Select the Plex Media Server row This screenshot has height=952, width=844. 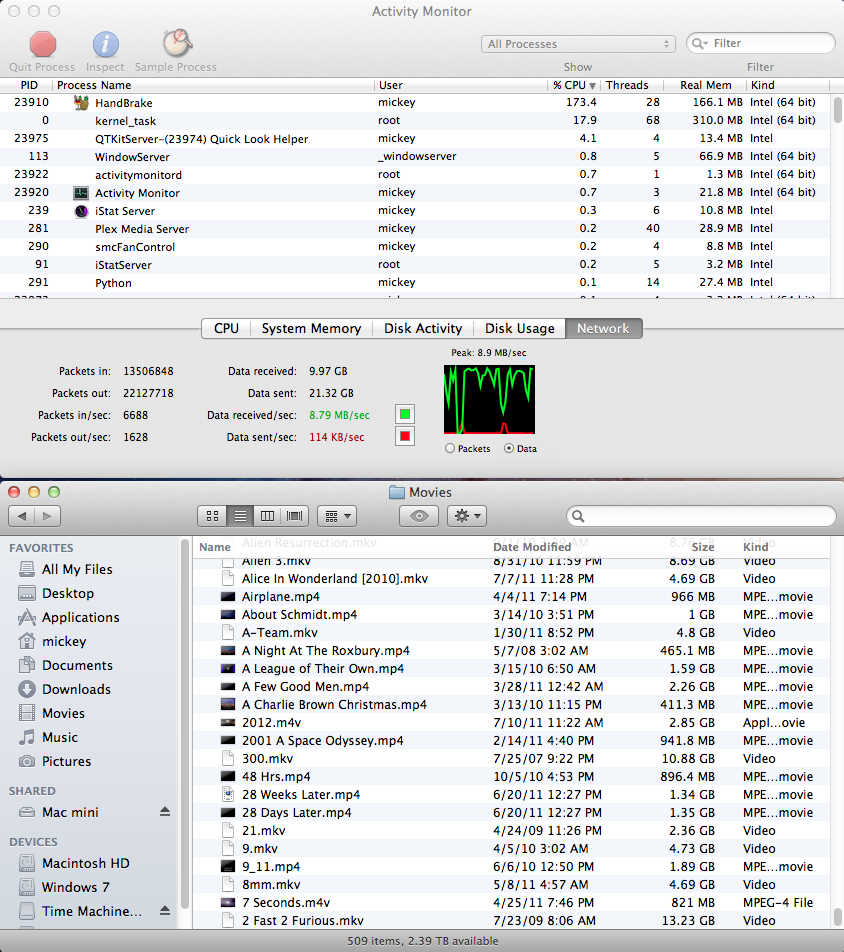(x=416, y=228)
